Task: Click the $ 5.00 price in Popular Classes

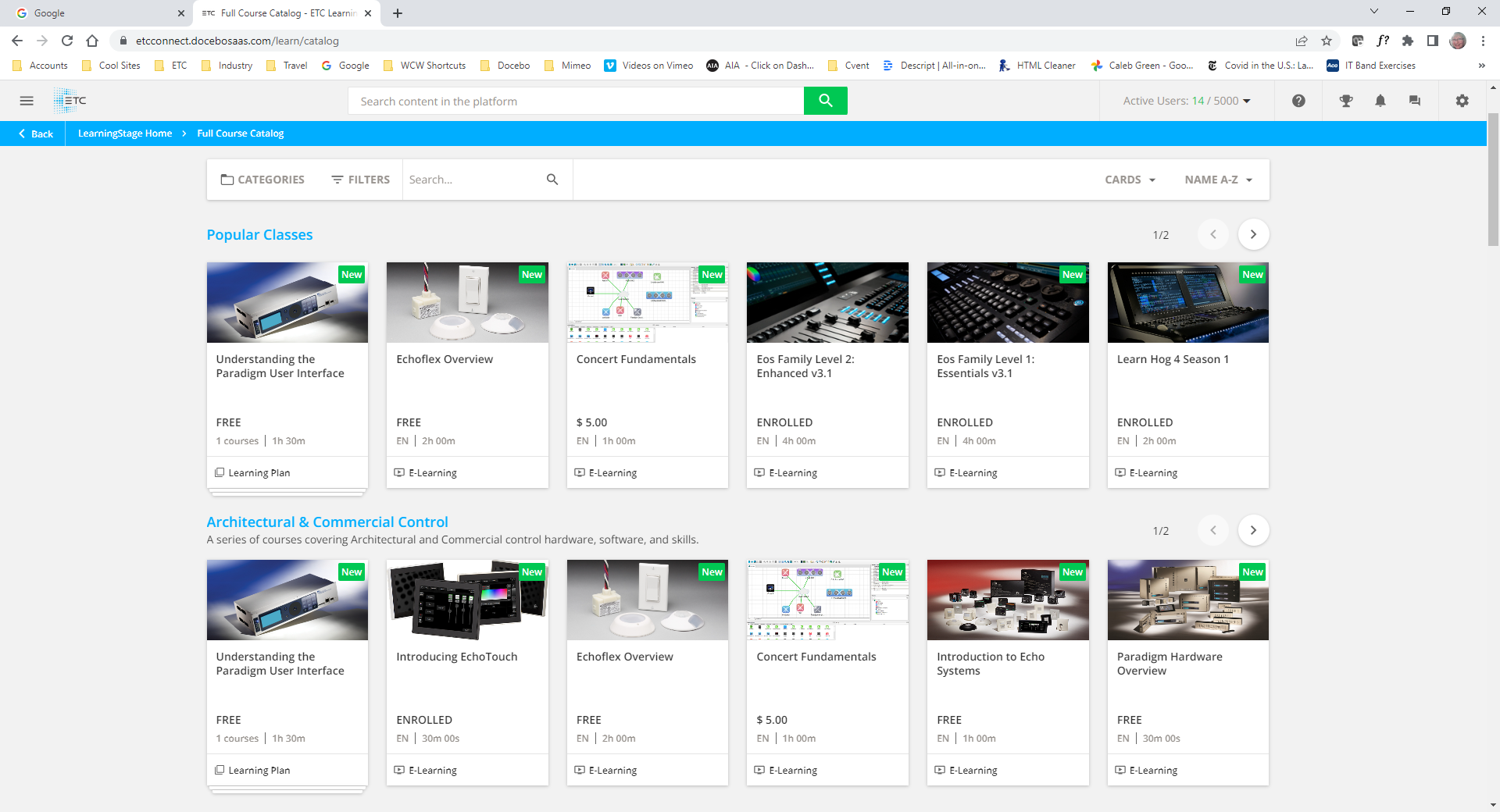Action: coord(591,422)
